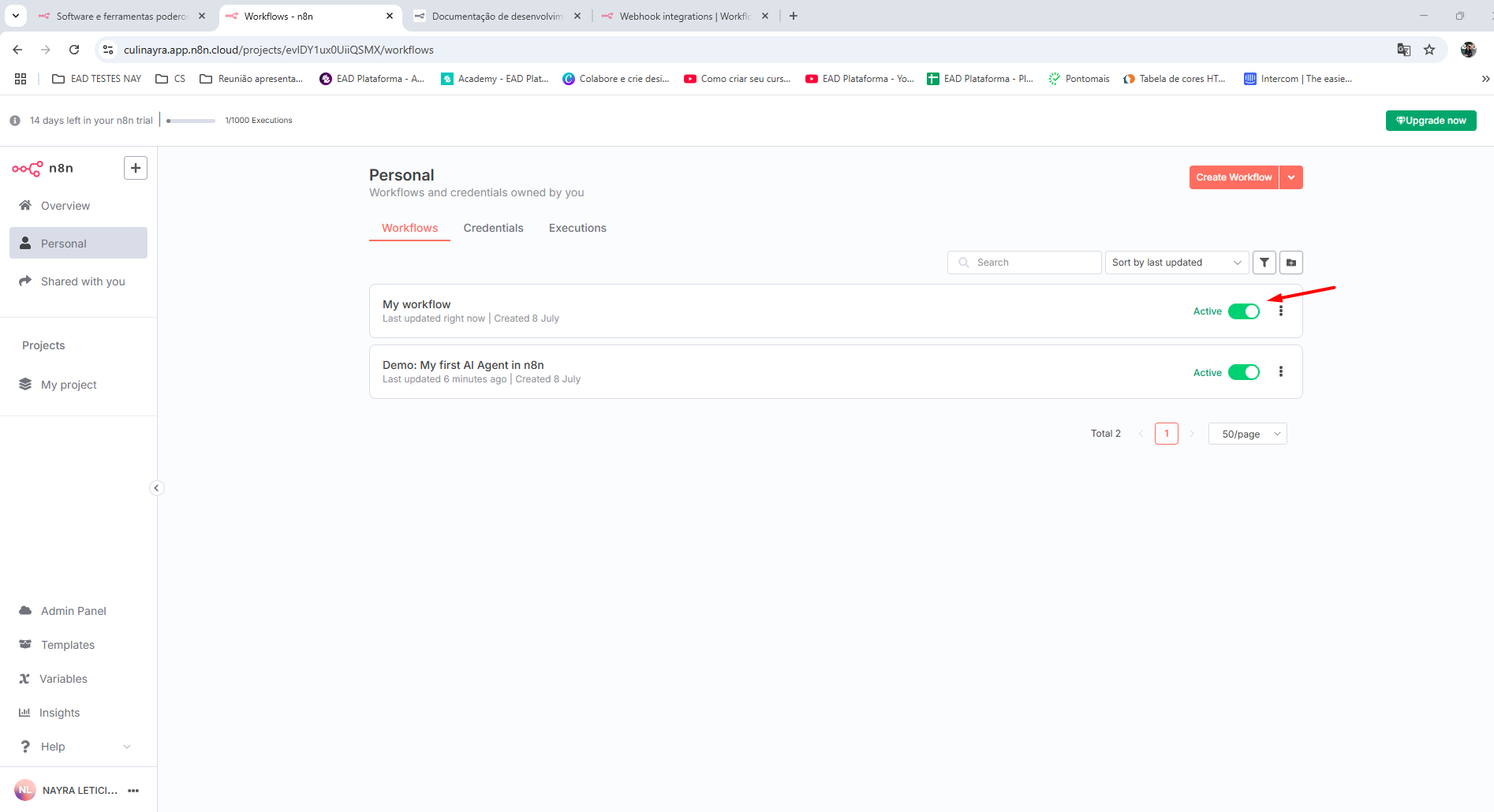Select page 1 in pagination
This screenshot has width=1494, height=812.
1167,434
